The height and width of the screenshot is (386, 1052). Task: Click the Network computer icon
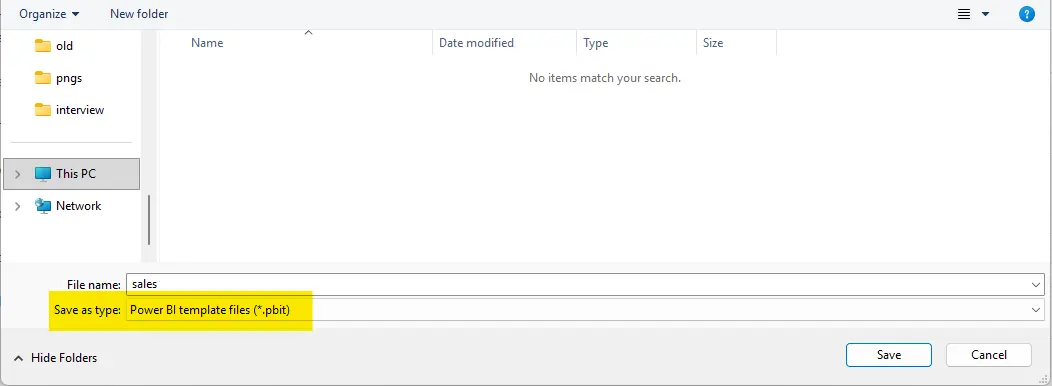pyautogui.click(x=43, y=206)
